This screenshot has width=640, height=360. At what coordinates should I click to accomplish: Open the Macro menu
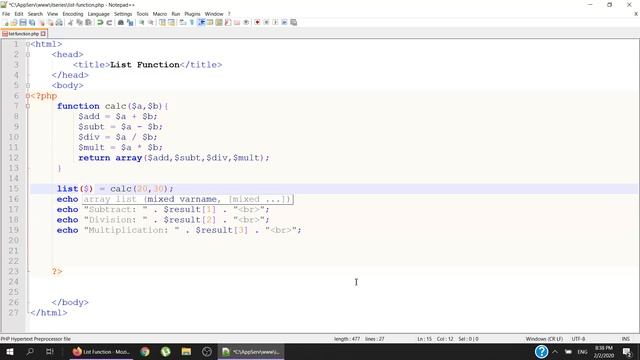[160, 14]
